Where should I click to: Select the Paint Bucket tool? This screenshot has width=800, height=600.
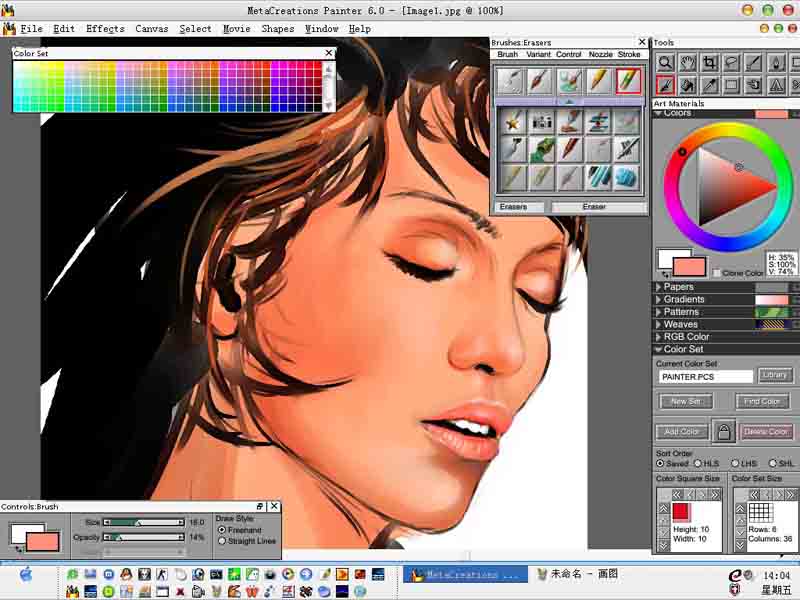click(687, 85)
